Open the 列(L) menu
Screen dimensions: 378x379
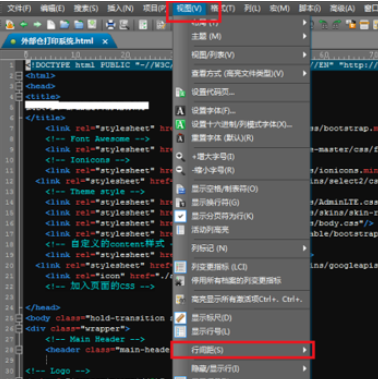[252, 8]
